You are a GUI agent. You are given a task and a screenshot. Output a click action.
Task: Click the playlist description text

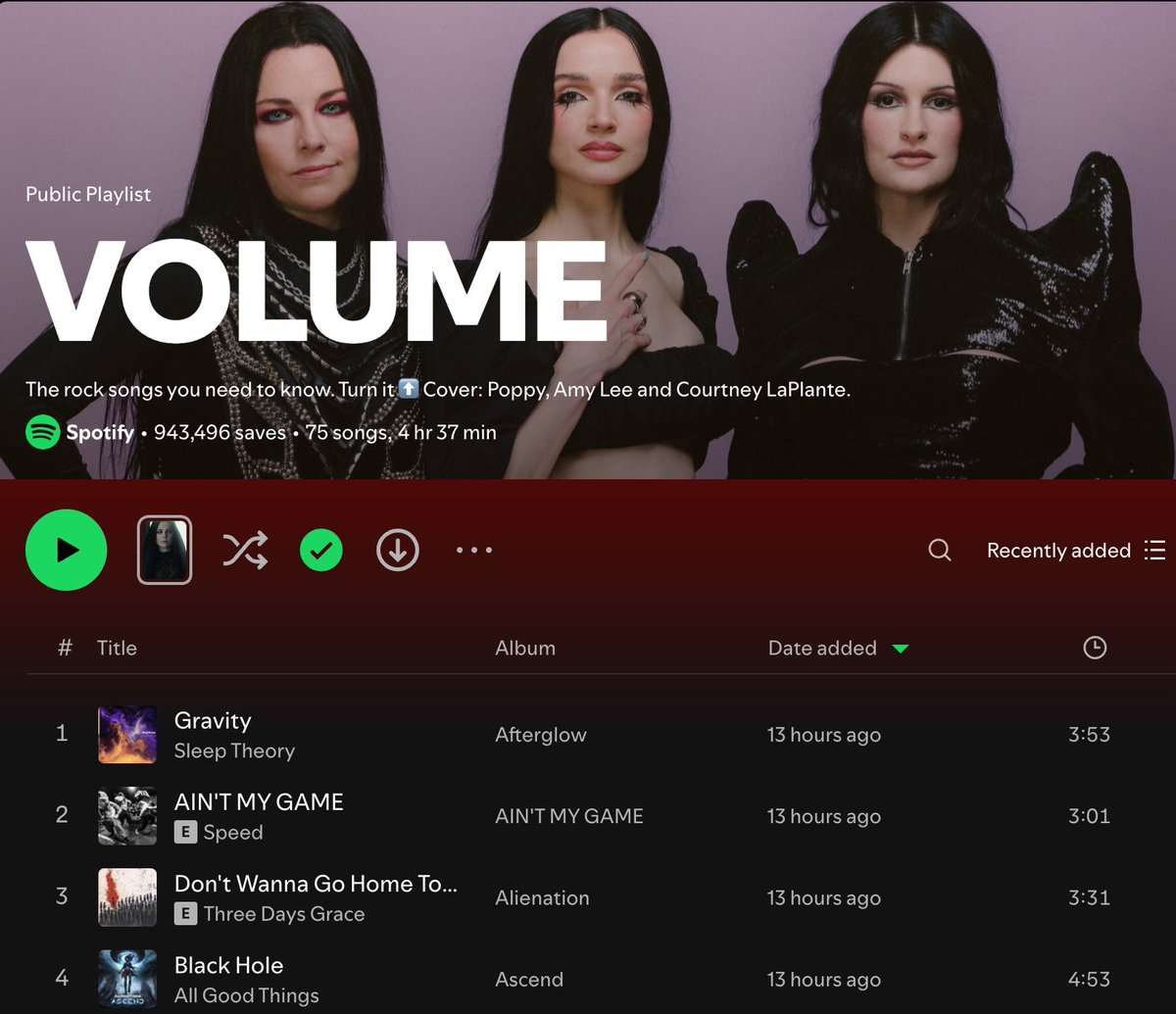click(x=437, y=389)
